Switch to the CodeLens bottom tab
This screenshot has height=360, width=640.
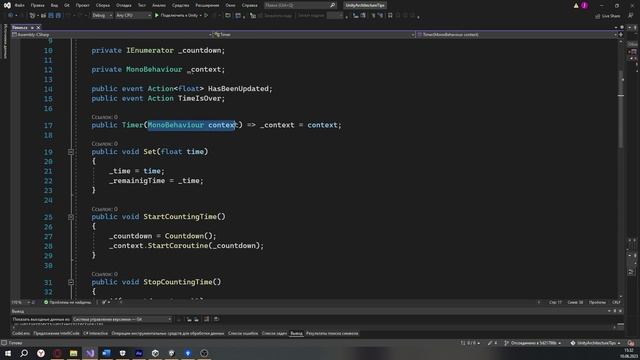point(21,333)
